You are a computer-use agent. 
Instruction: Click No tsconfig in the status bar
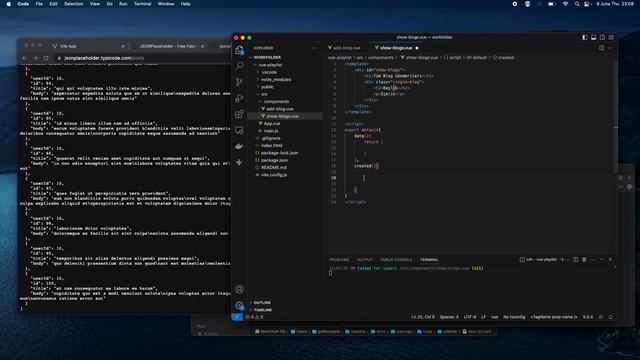[514, 317]
